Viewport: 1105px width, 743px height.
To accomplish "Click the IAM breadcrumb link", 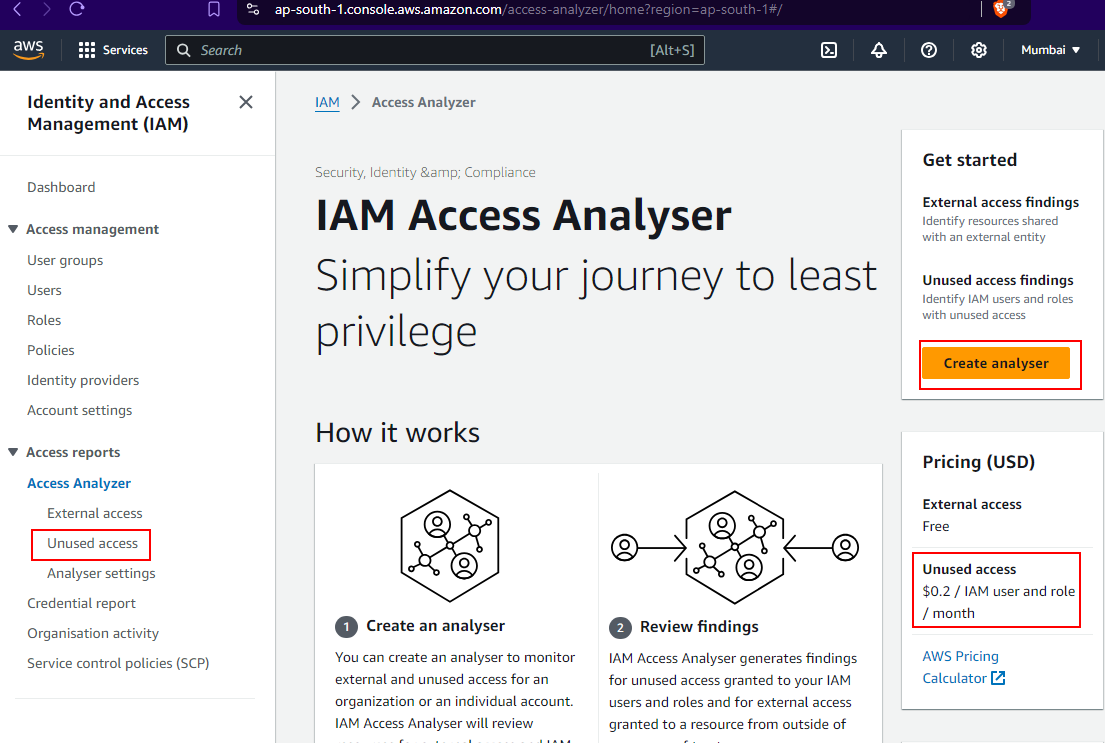I will [327, 102].
